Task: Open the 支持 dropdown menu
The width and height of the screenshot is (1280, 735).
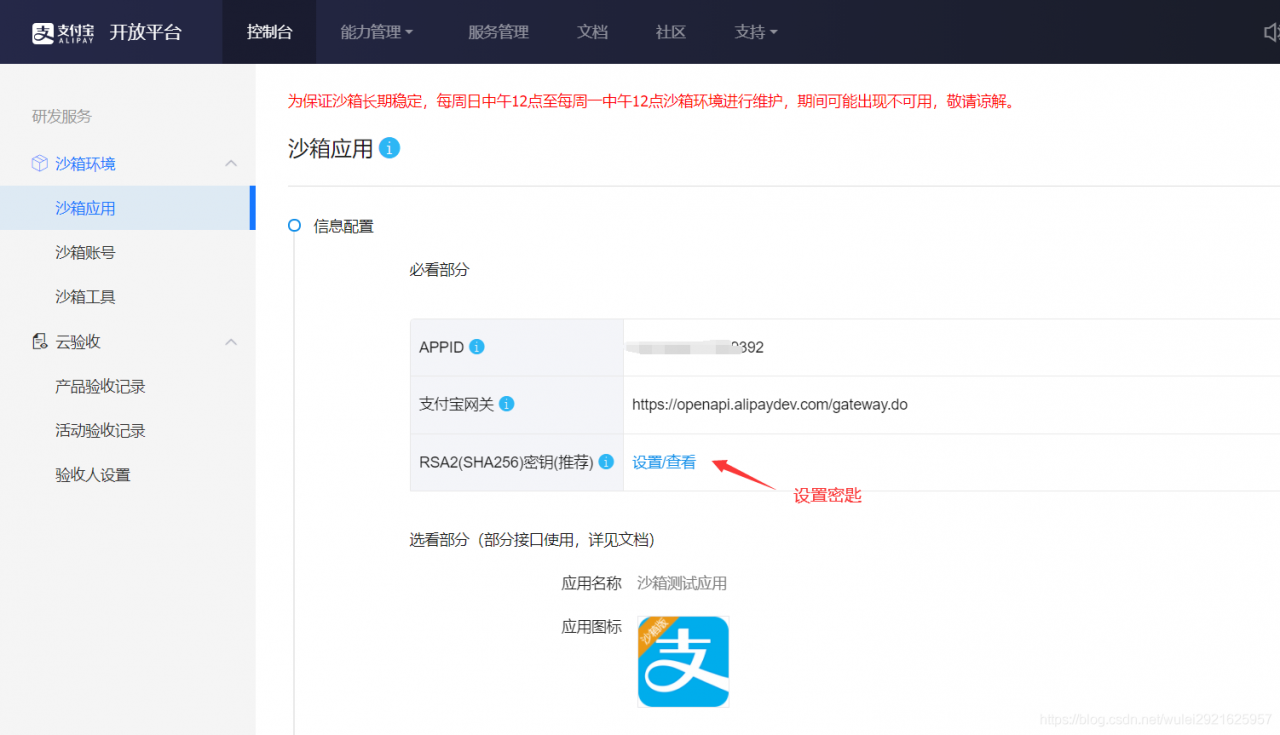Action: 756,32
